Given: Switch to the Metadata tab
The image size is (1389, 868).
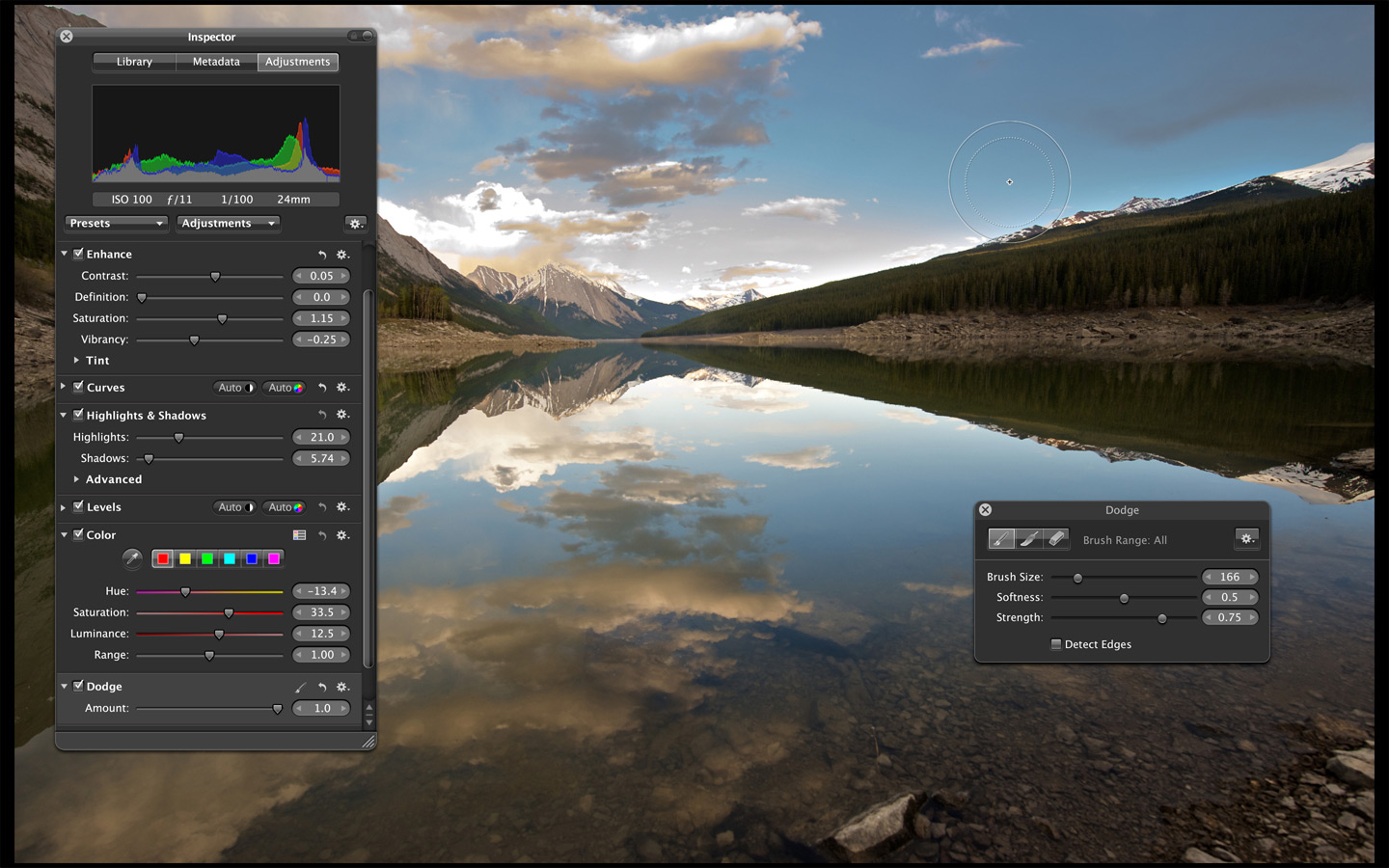Looking at the screenshot, I should point(216,62).
